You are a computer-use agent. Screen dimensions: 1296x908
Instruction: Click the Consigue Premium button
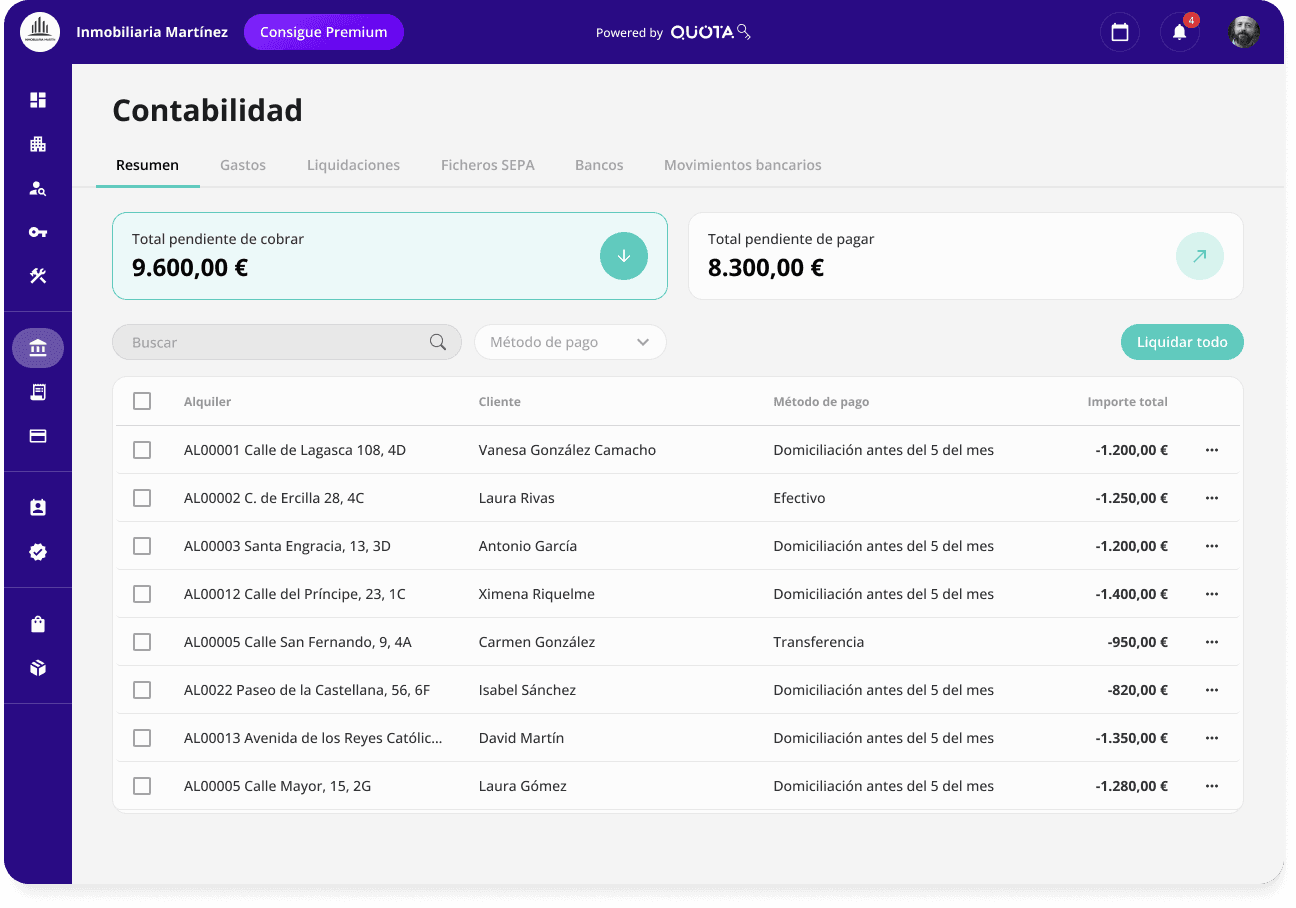[324, 32]
